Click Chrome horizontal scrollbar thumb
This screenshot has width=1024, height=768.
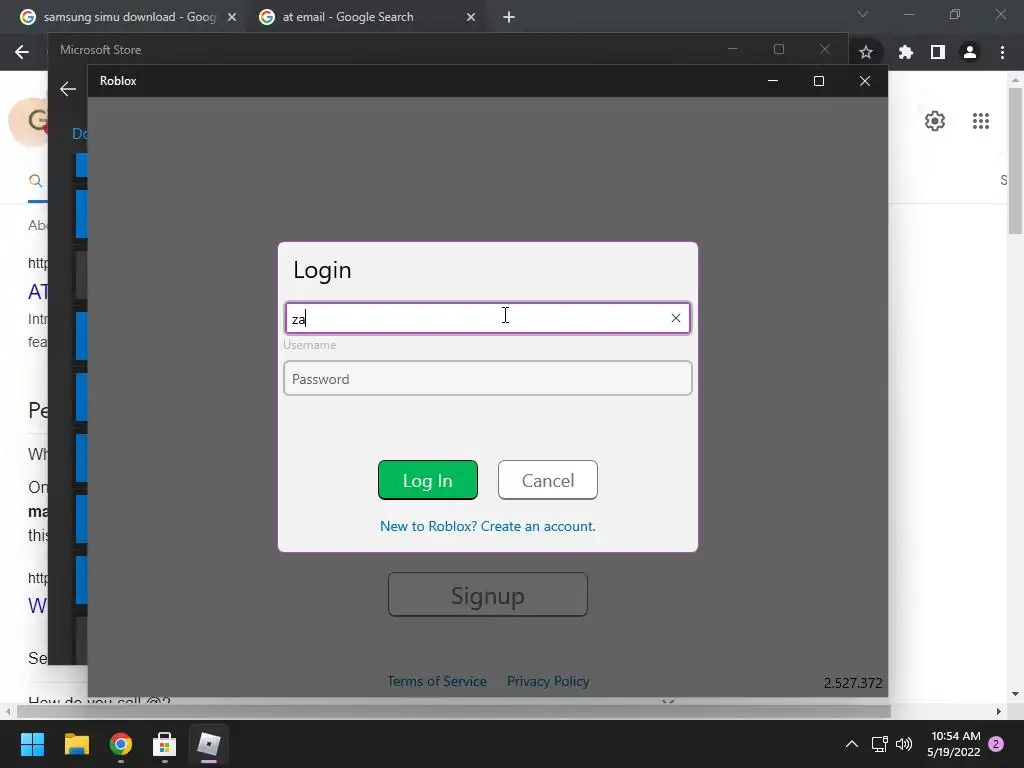coord(454,711)
